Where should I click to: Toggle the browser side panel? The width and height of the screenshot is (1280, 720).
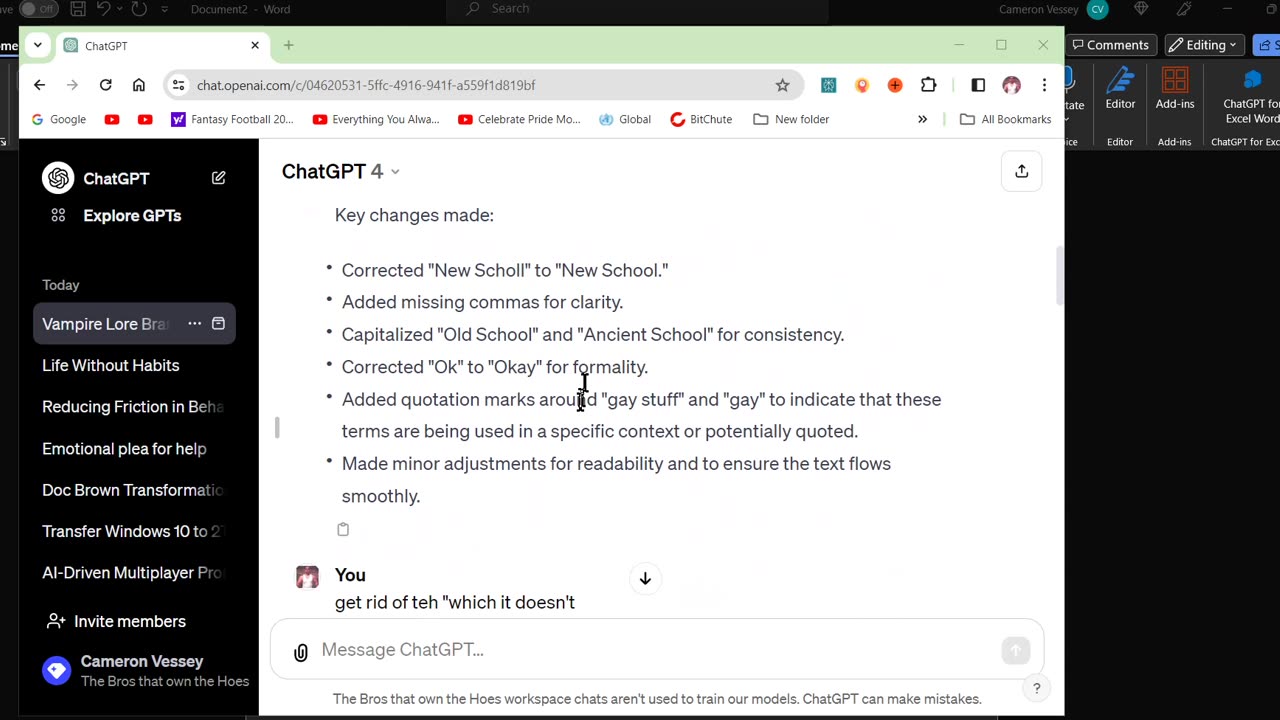[x=978, y=85]
